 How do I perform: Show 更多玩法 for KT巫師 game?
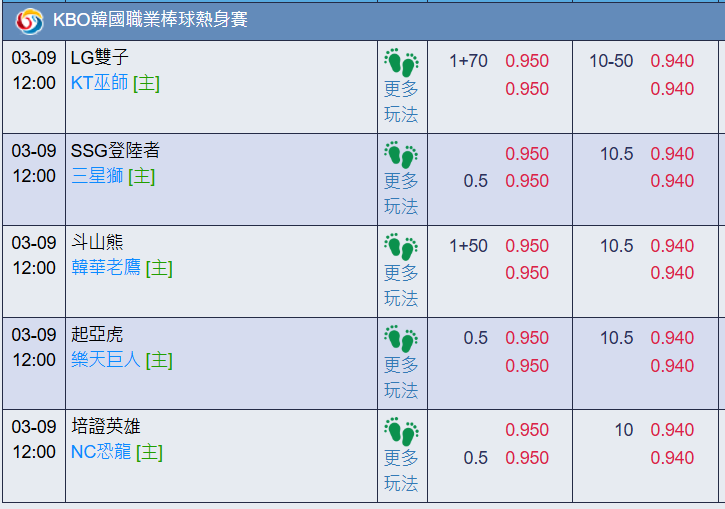click(x=401, y=101)
